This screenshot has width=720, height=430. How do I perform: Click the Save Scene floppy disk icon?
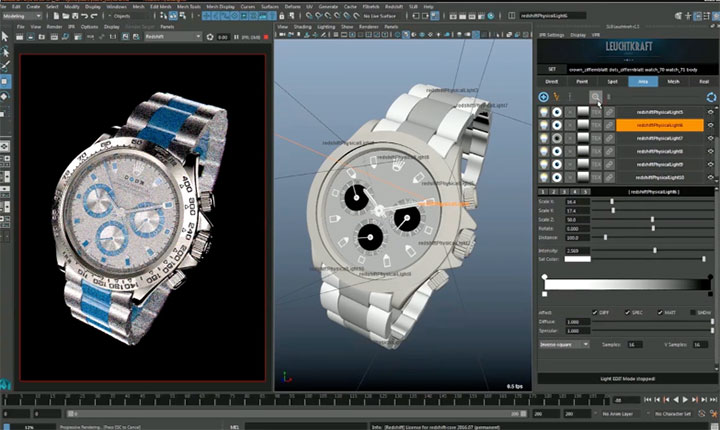pyautogui.click(x=75, y=16)
